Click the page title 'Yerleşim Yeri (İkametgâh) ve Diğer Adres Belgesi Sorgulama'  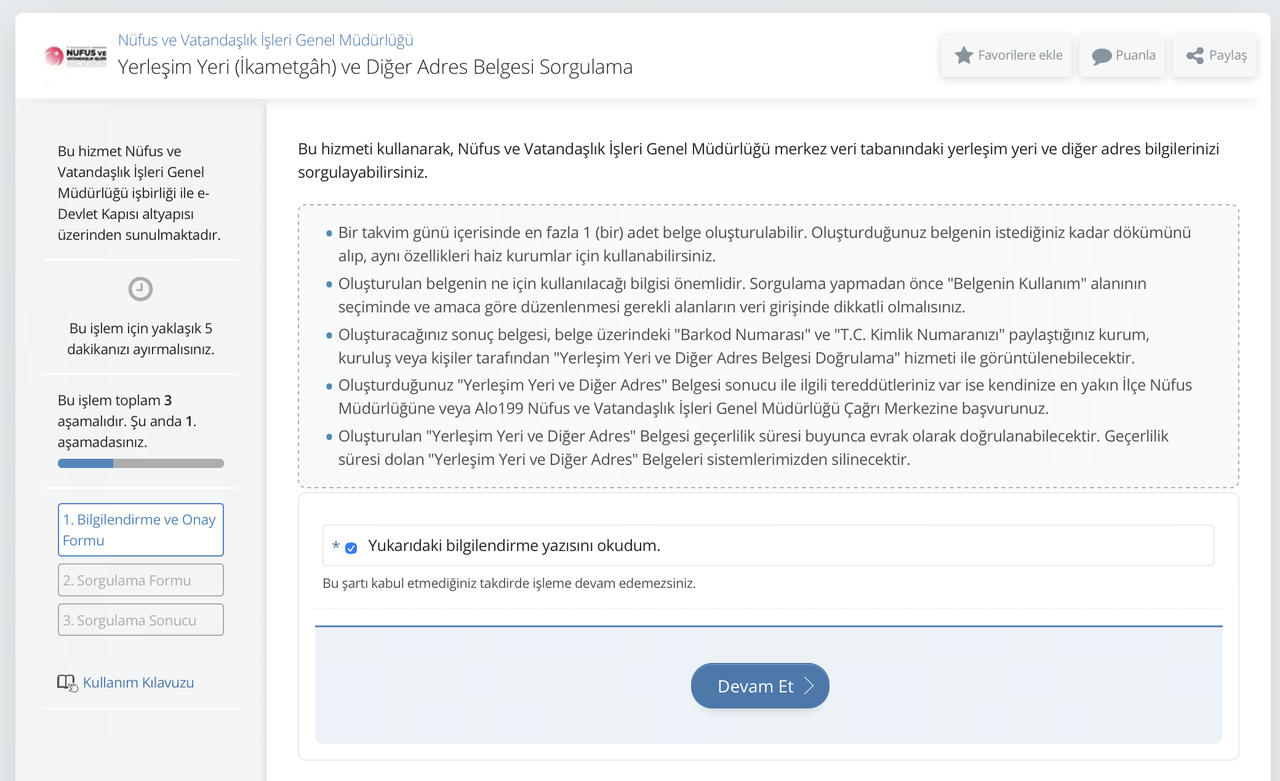(375, 67)
